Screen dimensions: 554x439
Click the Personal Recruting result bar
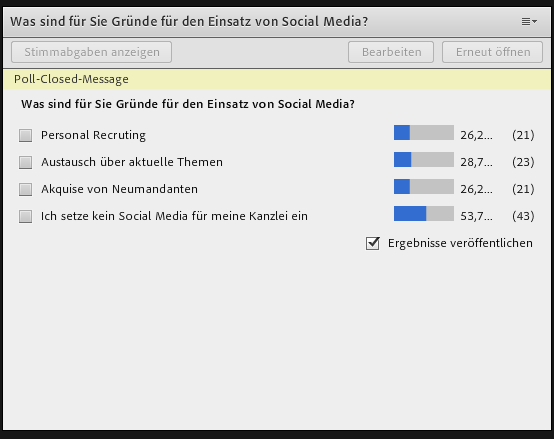click(424, 132)
